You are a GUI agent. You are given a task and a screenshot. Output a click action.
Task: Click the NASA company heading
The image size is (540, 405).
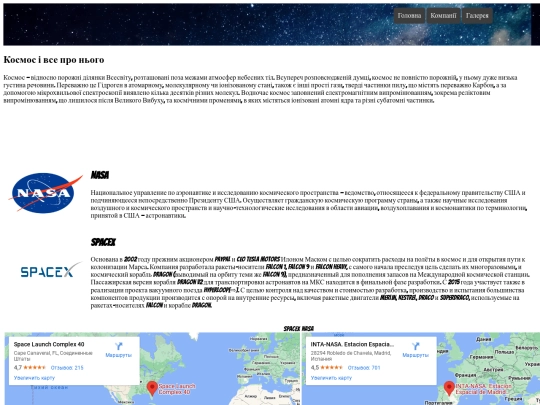[x=100, y=175]
